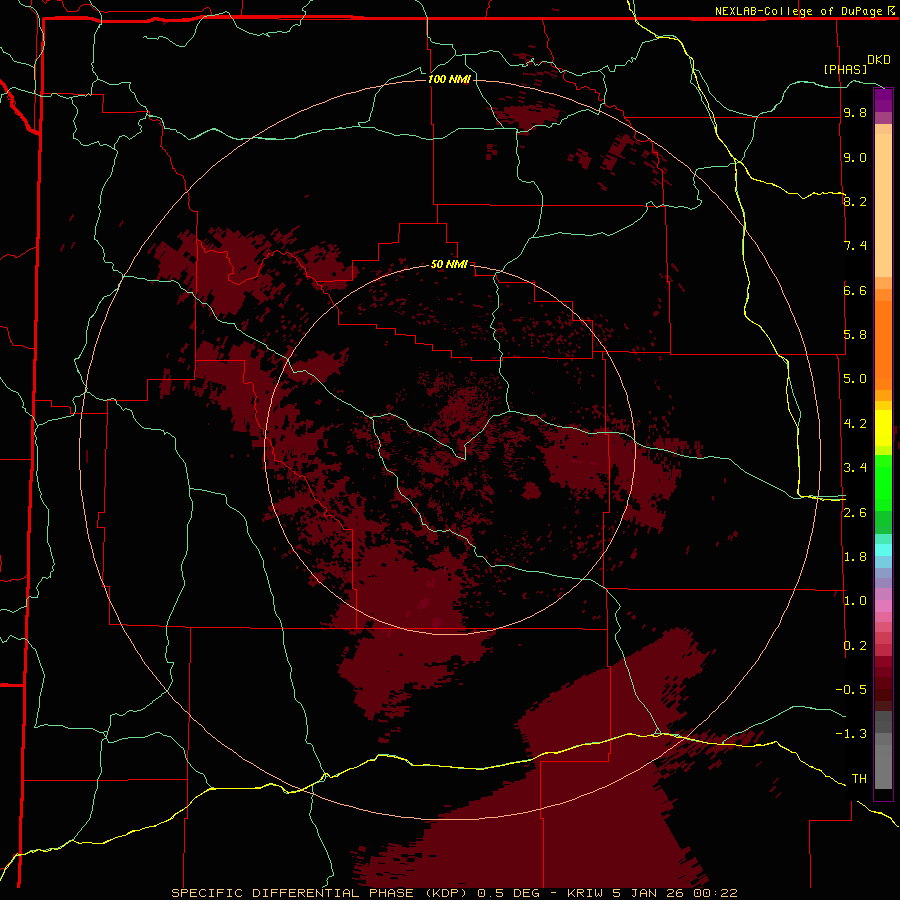Click the 2.6 value on color scale
The image size is (900, 900).
click(855, 513)
